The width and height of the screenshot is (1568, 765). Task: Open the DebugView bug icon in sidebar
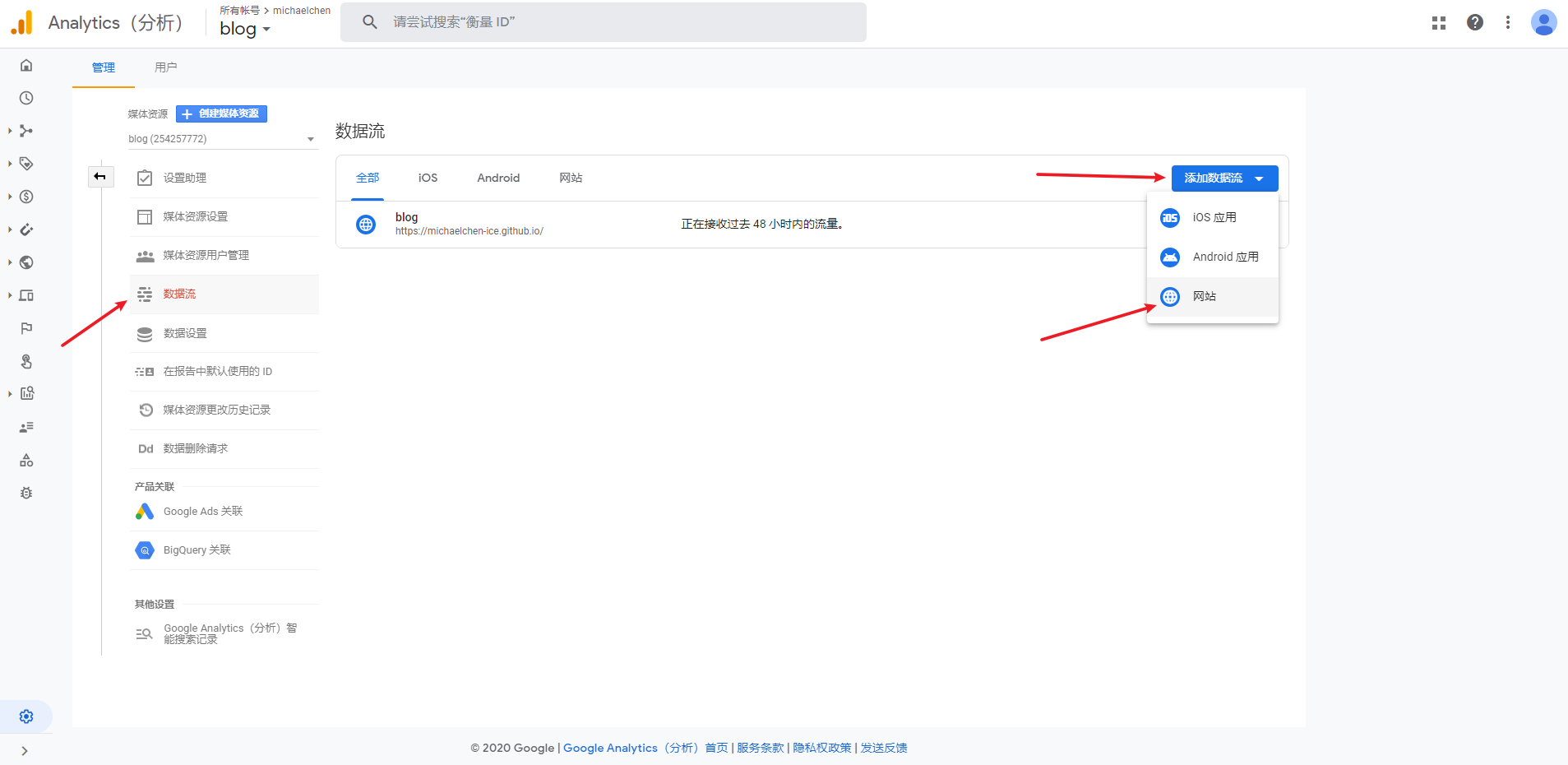[26, 493]
